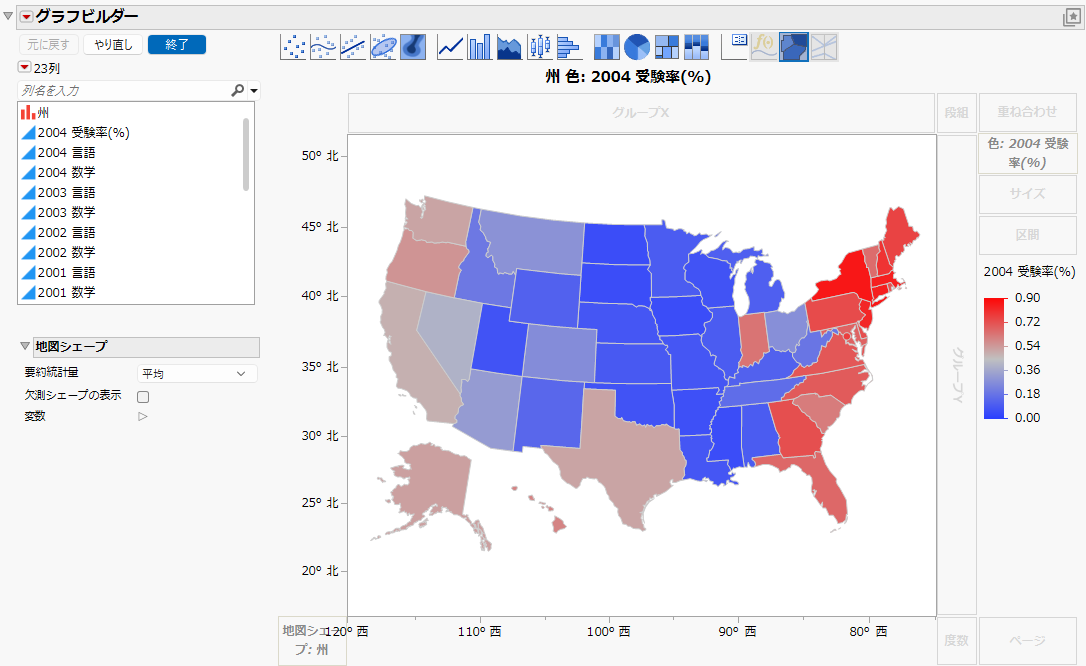Expand the 変数 disclosure triangle
This screenshot has height=666, width=1086.
pyautogui.click(x=143, y=416)
